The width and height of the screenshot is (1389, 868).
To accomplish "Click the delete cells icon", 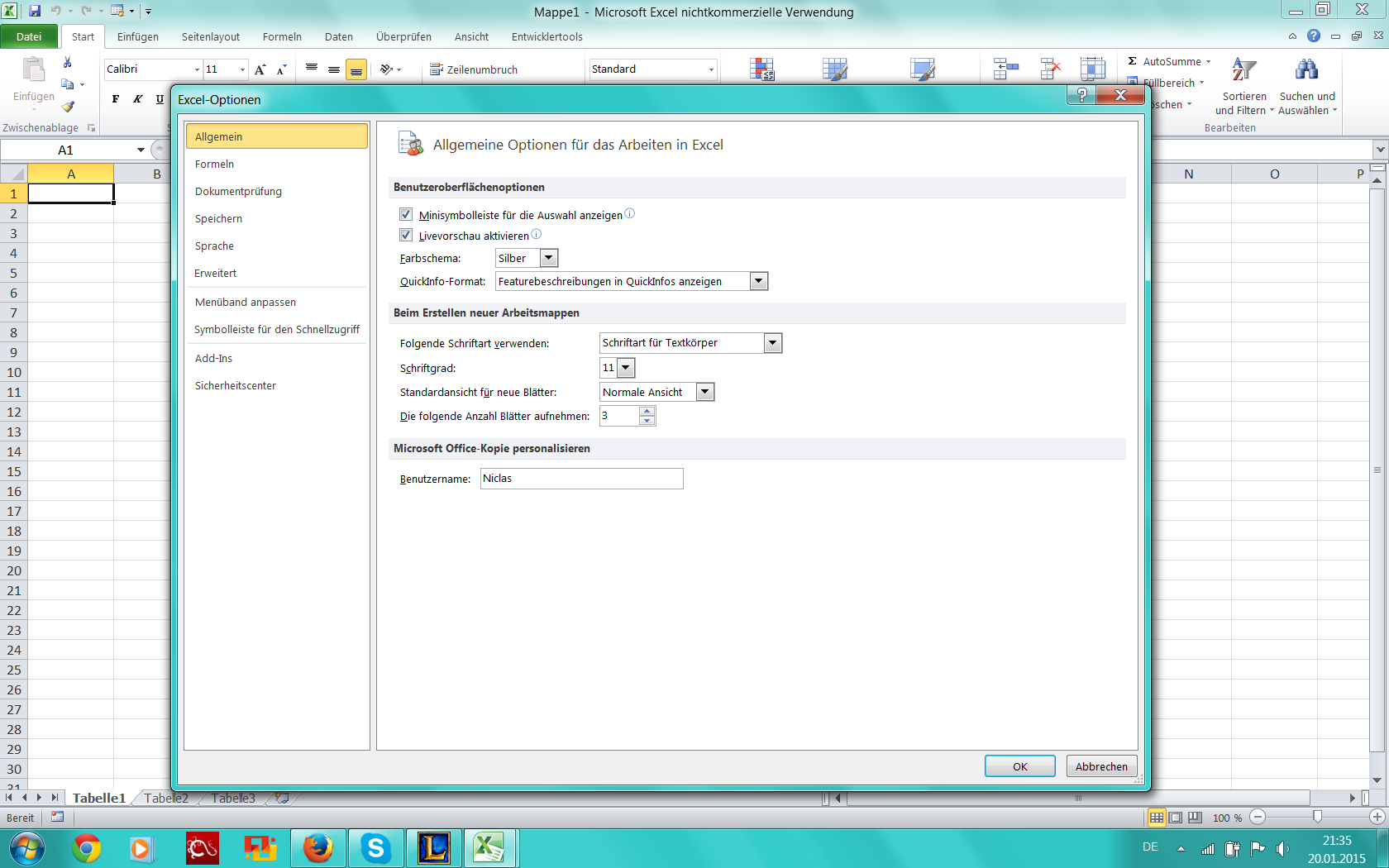I will (x=1050, y=69).
